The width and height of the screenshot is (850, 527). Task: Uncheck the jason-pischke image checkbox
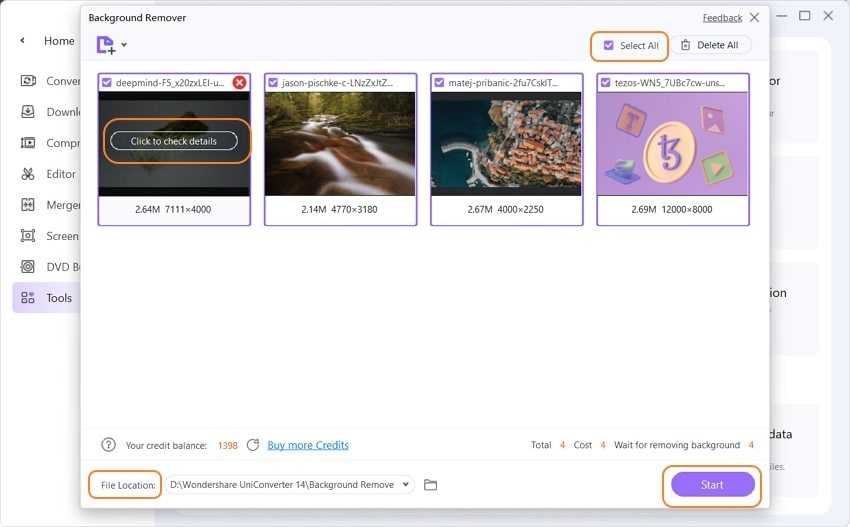click(273, 82)
